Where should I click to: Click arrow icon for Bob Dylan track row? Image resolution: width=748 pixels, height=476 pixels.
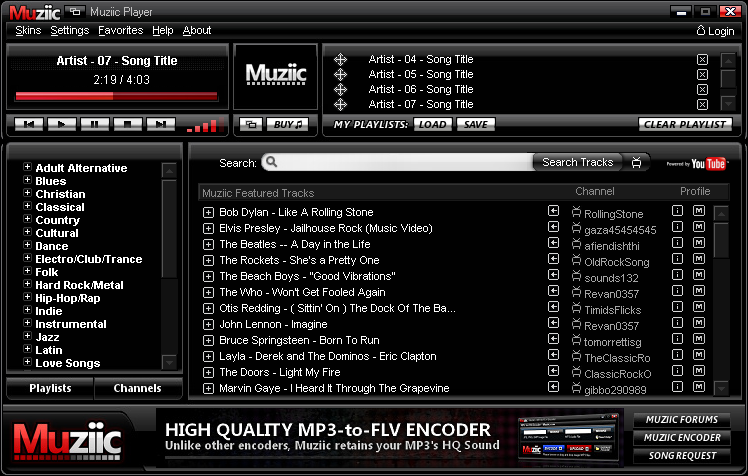[553, 211]
